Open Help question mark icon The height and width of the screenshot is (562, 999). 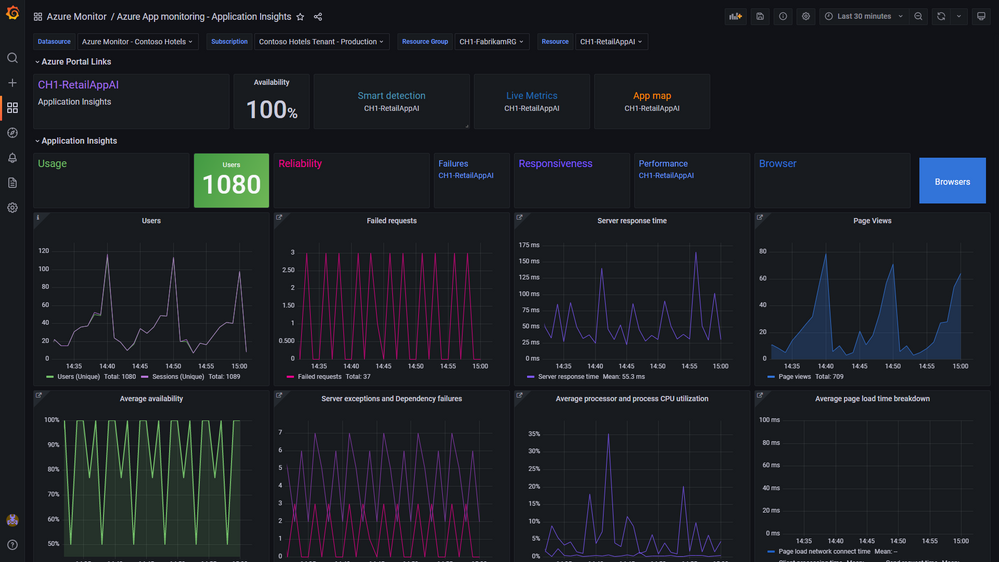(12, 545)
